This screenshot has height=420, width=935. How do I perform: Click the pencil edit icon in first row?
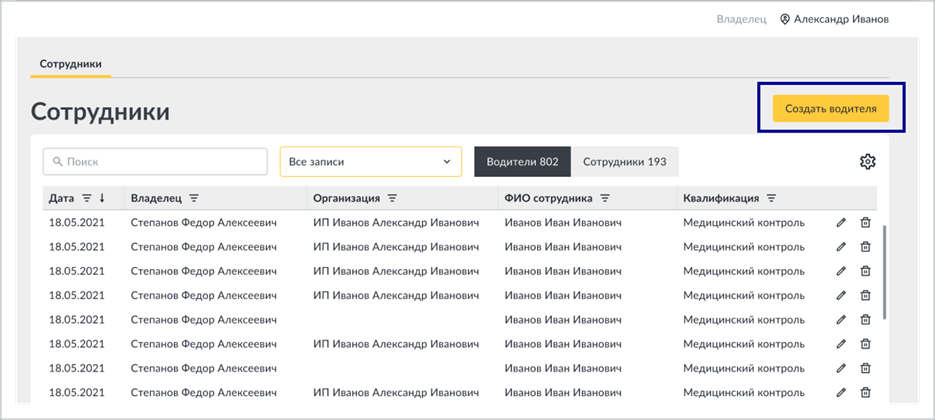click(x=841, y=223)
